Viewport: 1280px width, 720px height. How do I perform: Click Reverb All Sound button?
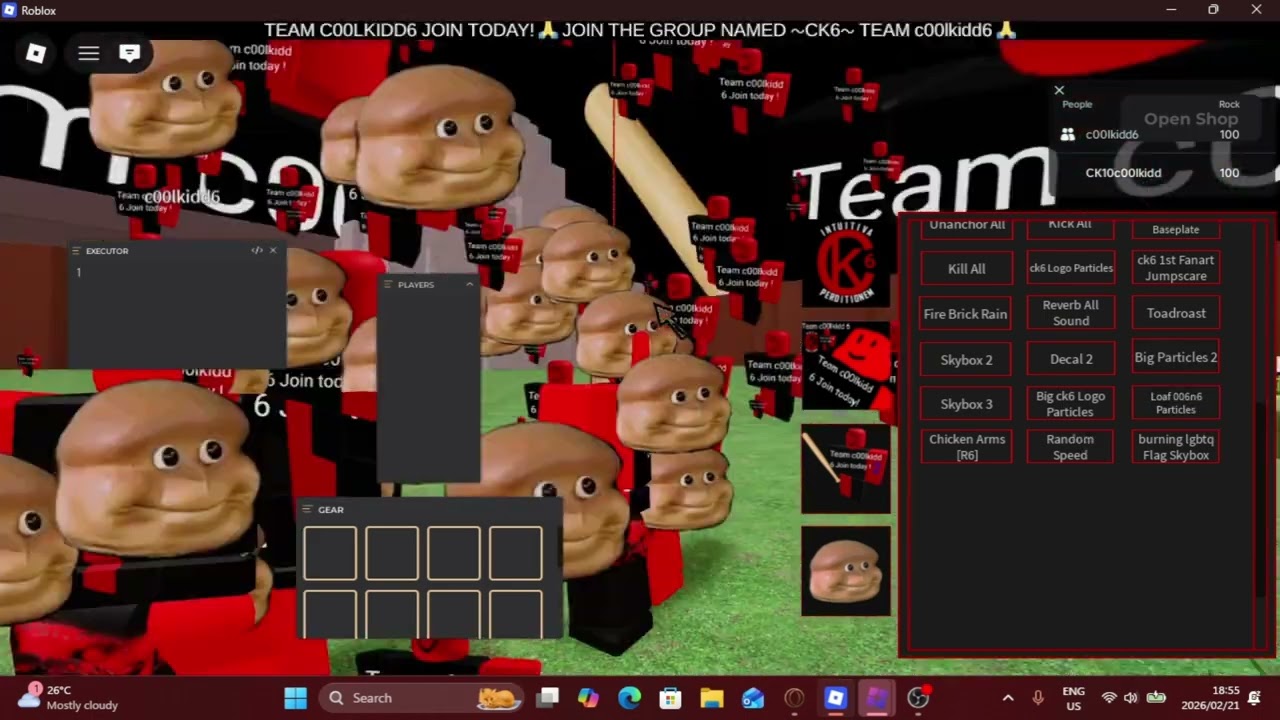coord(1071,313)
